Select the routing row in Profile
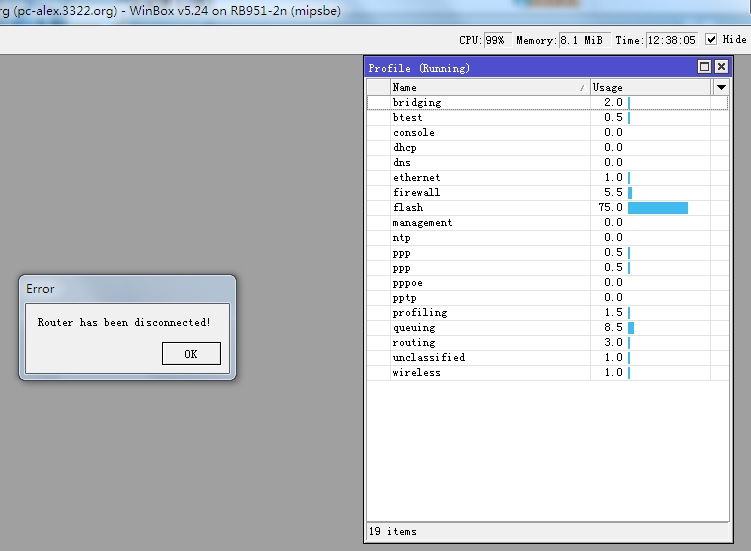Screen dimensions: 751x551 547,343
